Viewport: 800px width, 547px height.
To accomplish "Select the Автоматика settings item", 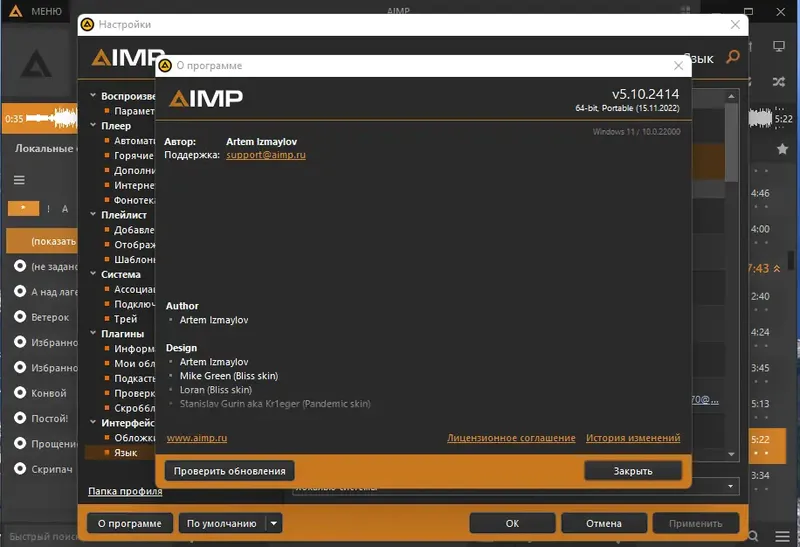I will [135, 141].
